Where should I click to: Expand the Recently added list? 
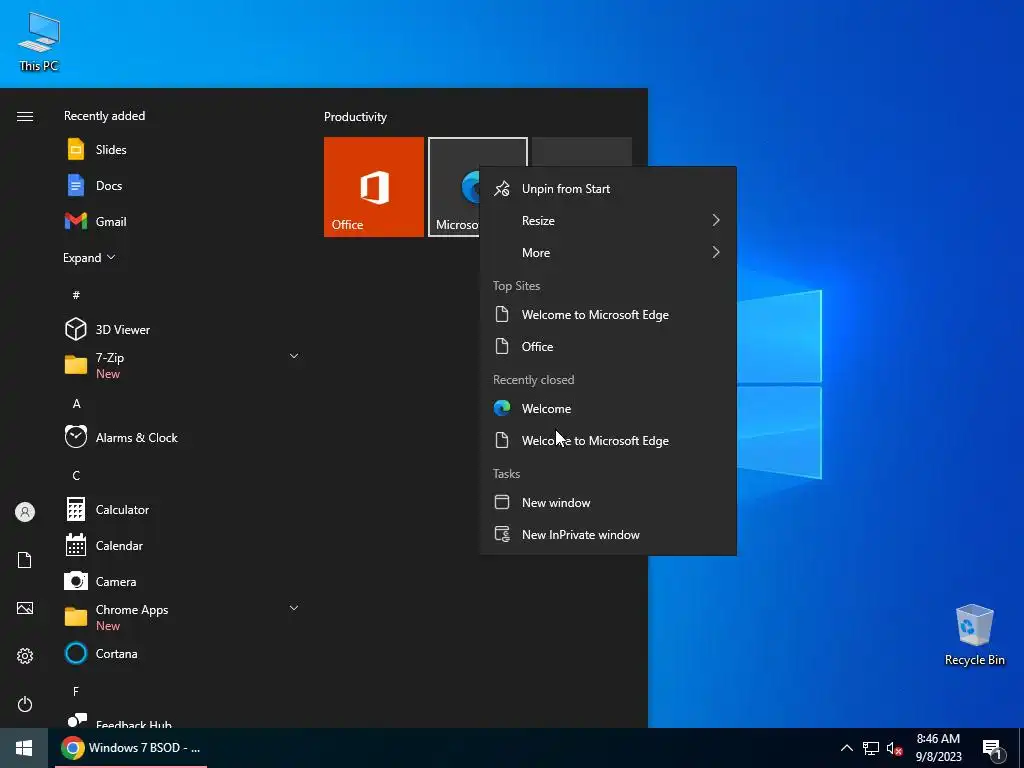(x=89, y=257)
